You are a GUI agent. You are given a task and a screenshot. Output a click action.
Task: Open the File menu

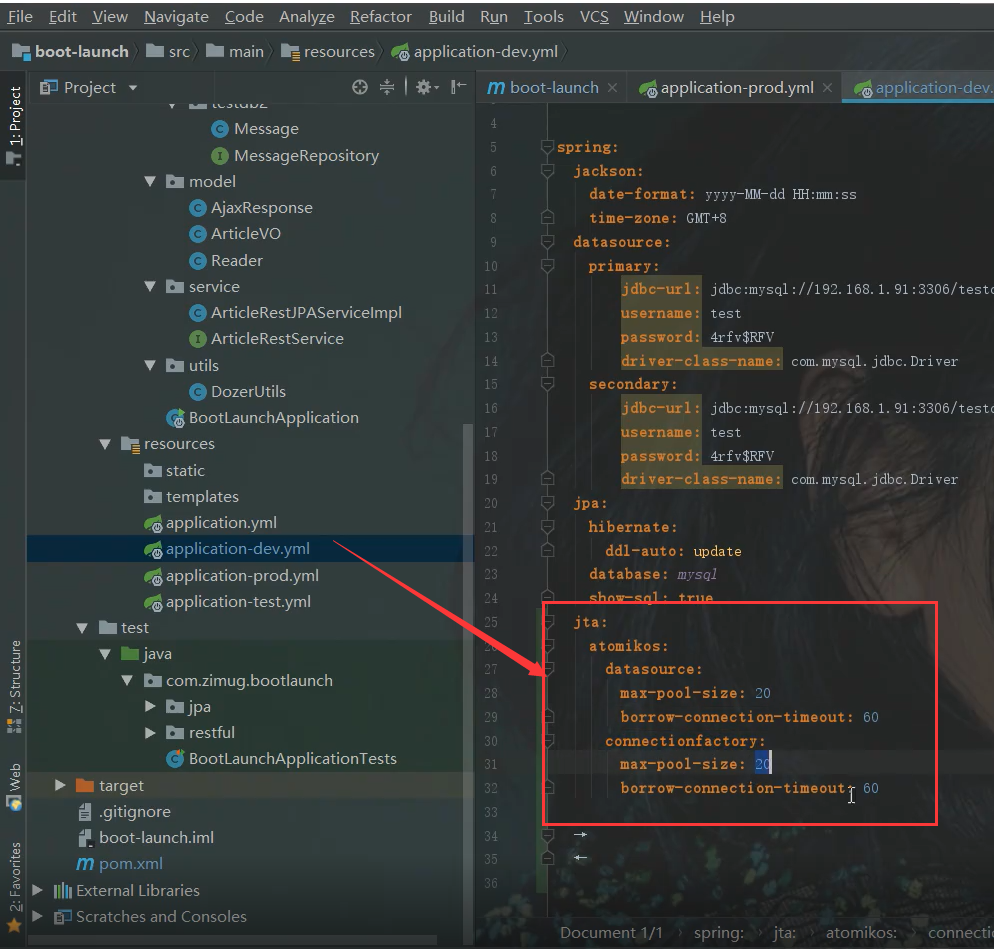[x=20, y=16]
